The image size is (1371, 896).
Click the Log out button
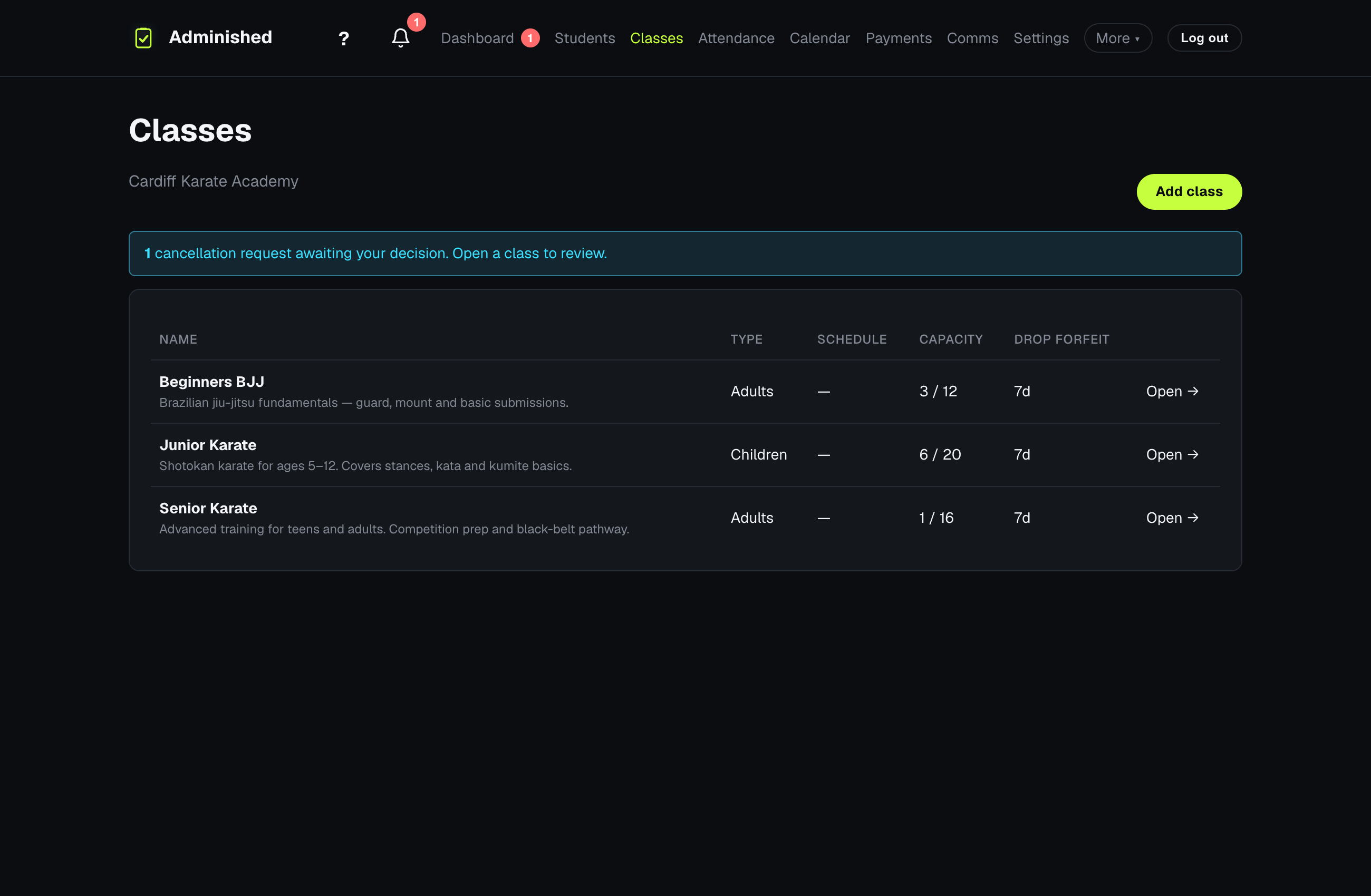point(1204,38)
